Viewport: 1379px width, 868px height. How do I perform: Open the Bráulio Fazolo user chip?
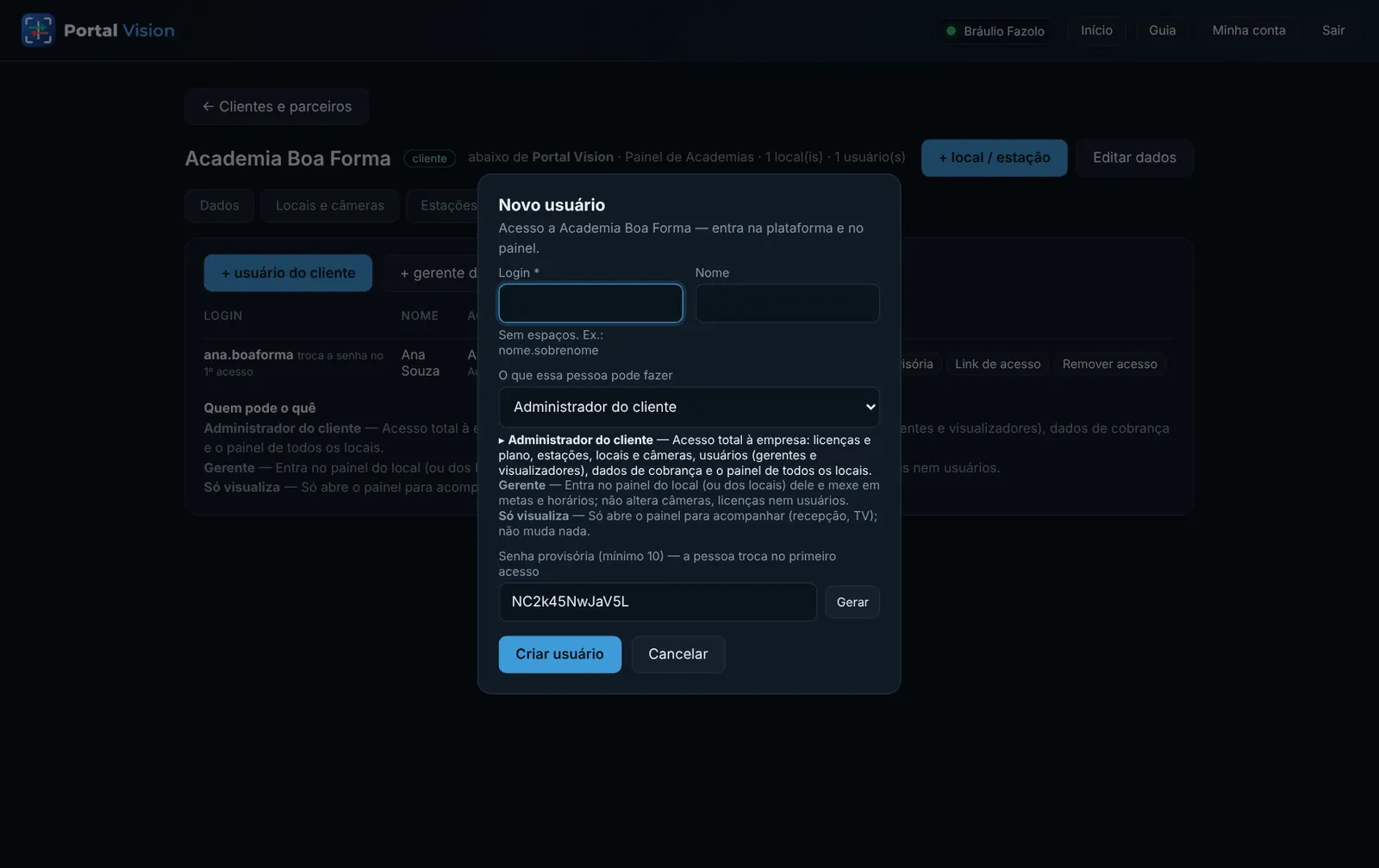(x=995, y=31)
